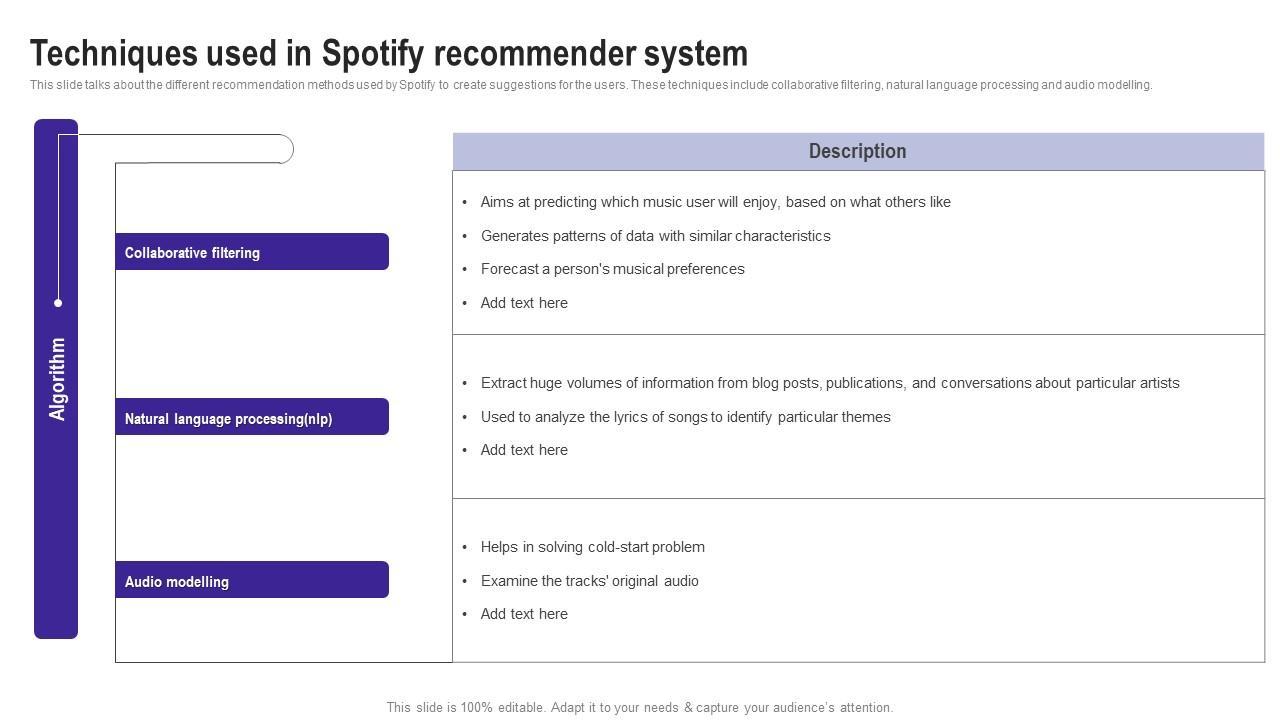Viewport: 1280px width, 720px height.
Task: Select the 'Aims at predicting which music' bullet
Action: pos(715,202)
